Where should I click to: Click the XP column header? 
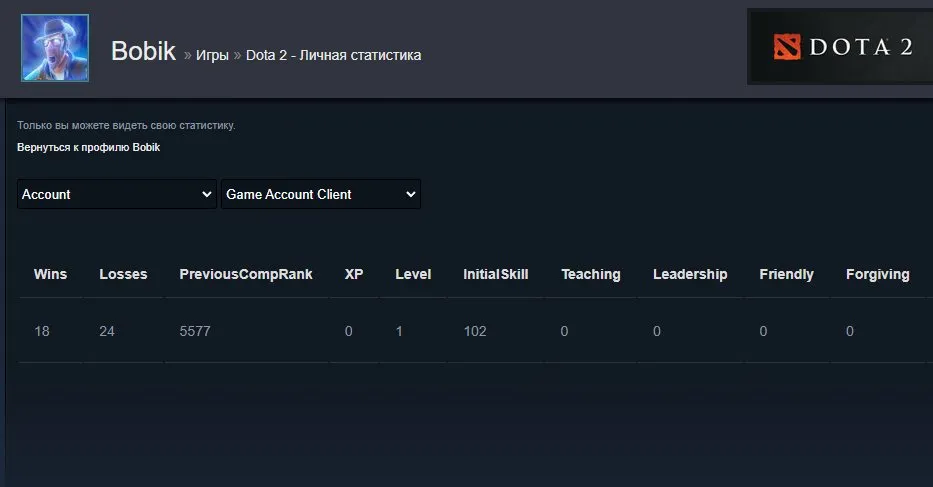354,274
